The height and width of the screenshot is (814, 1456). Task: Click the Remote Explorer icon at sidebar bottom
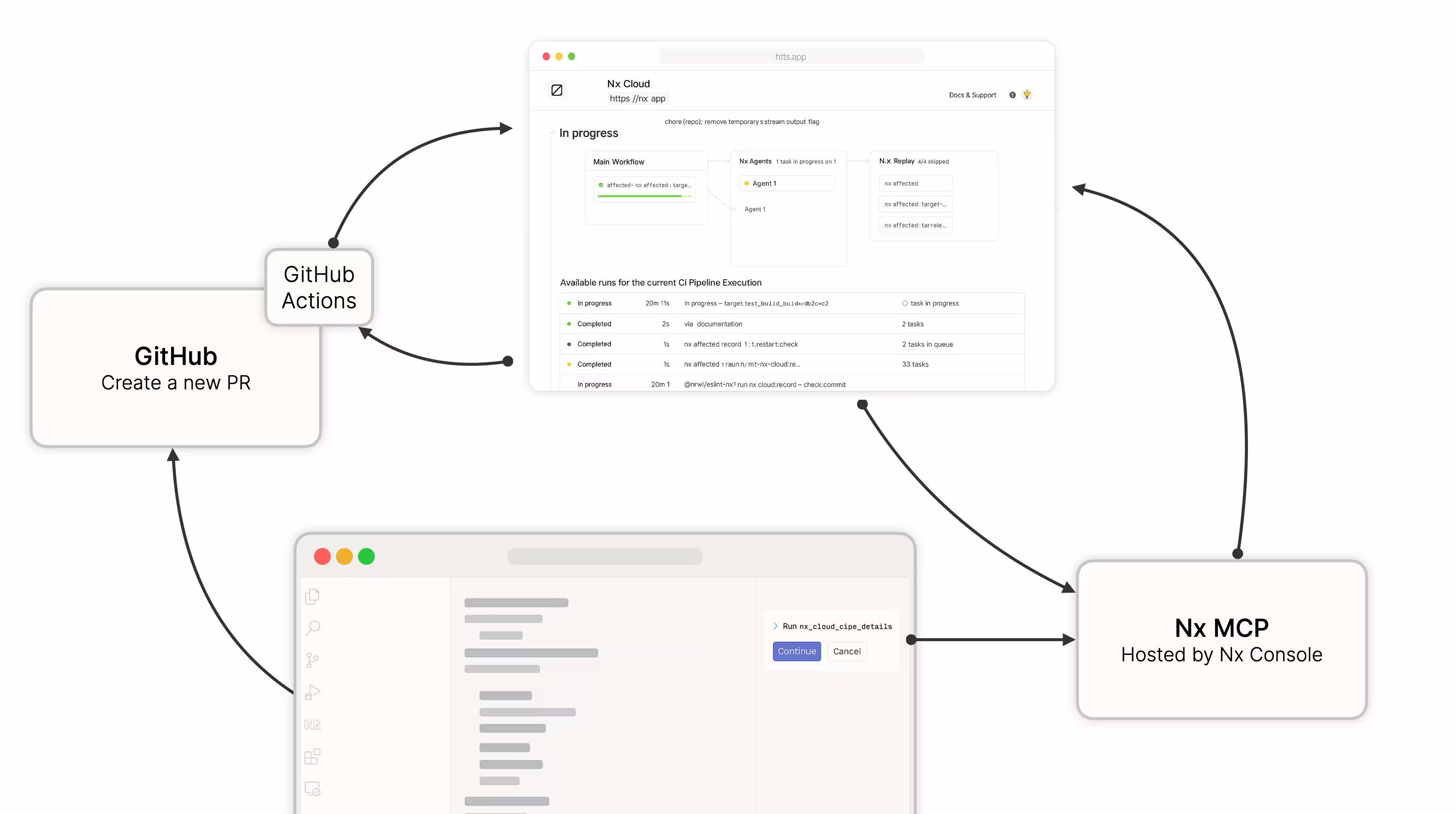click(313, 789)
